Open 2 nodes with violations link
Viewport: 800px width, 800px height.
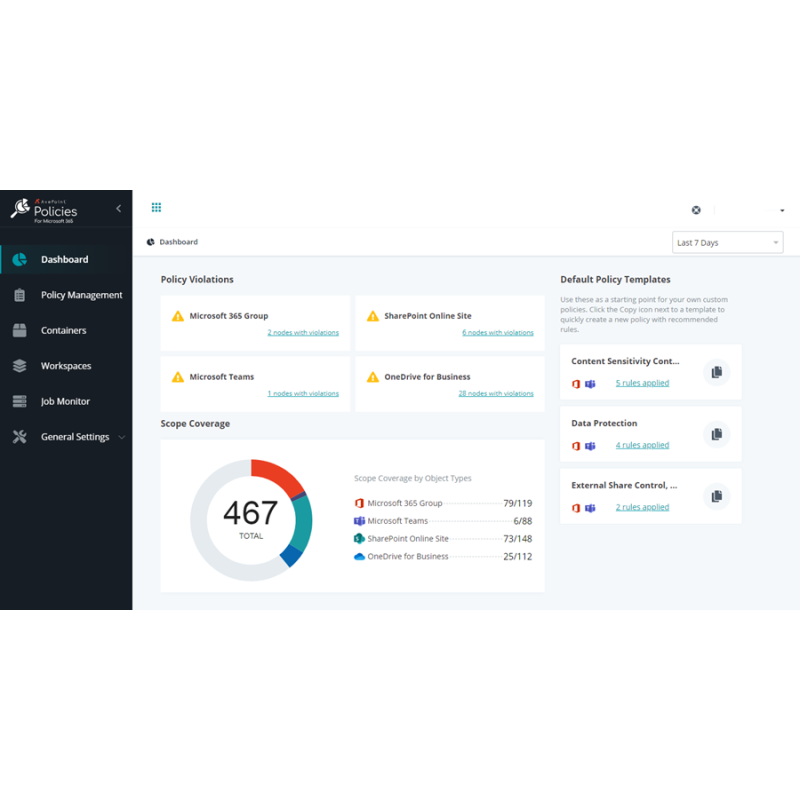pyautogui.click(x=303, y=332)
